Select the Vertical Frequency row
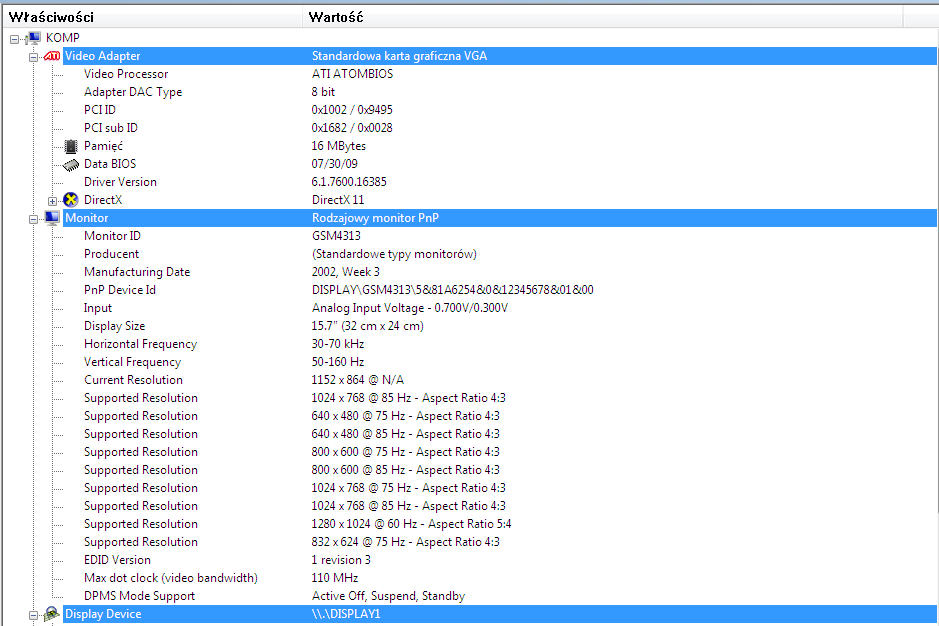The image size is (939, 626). [132, 362]
